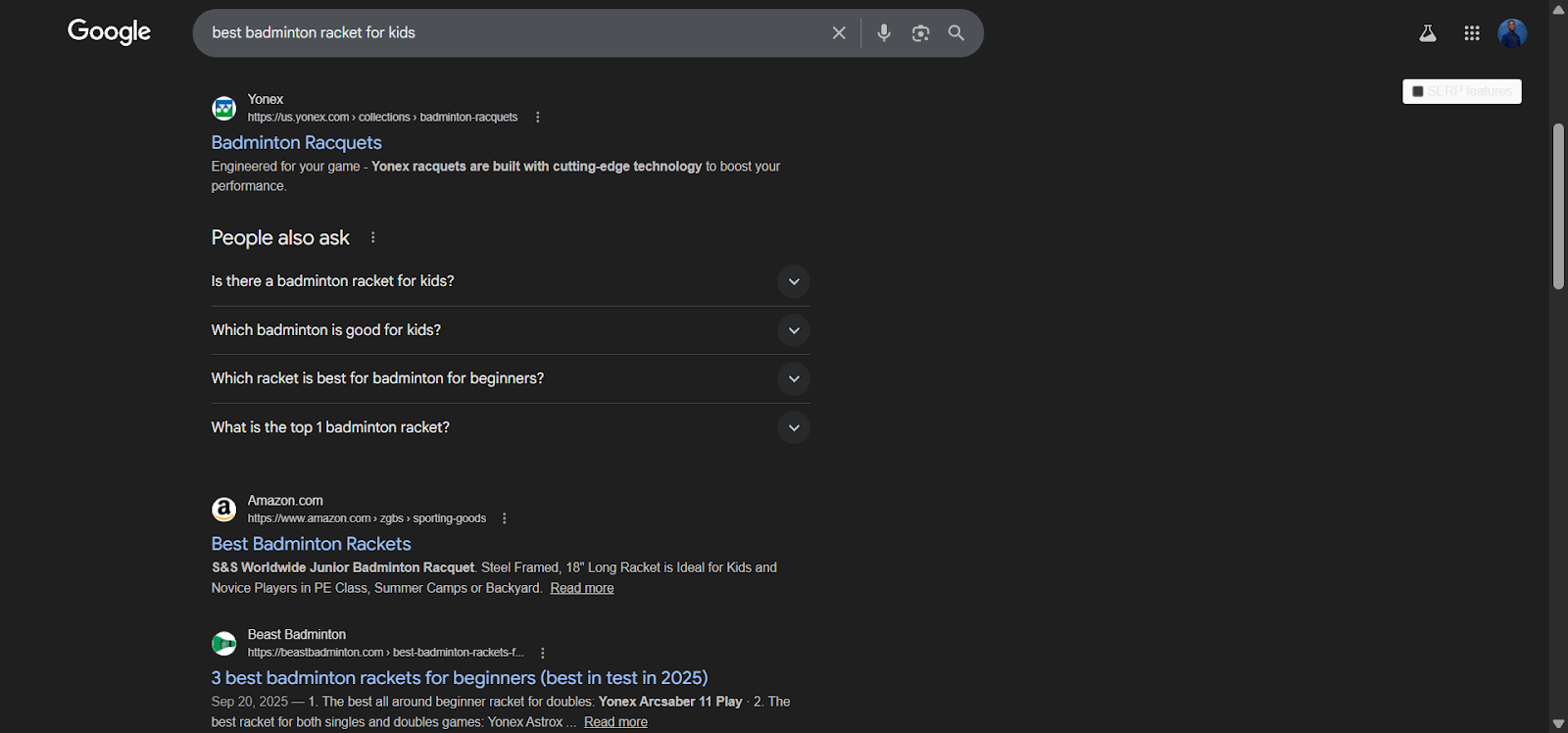1568x733 pixels.
Task: Open the Google account profile avatar
Action: [x=1512, y=33]
